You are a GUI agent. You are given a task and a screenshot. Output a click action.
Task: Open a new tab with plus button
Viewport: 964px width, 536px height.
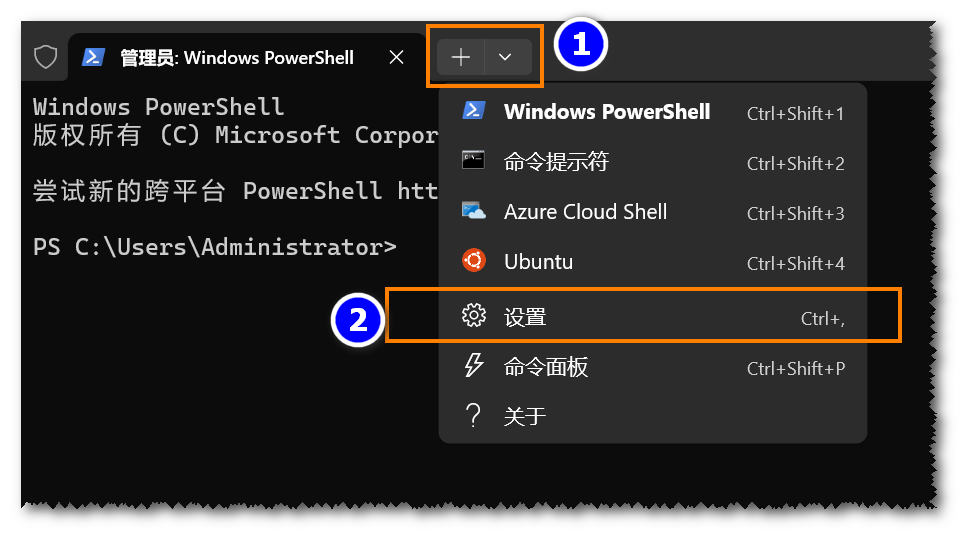click(460, 57)
